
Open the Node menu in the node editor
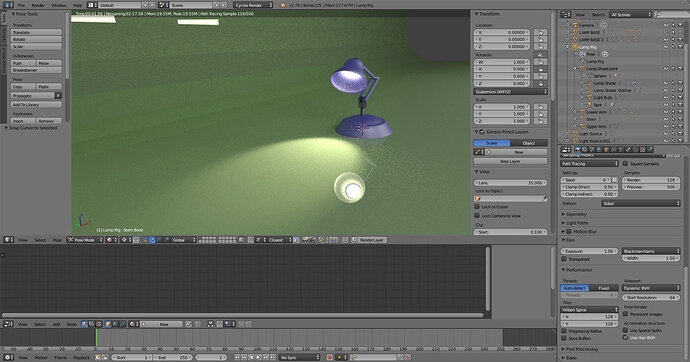coord(71,324)
